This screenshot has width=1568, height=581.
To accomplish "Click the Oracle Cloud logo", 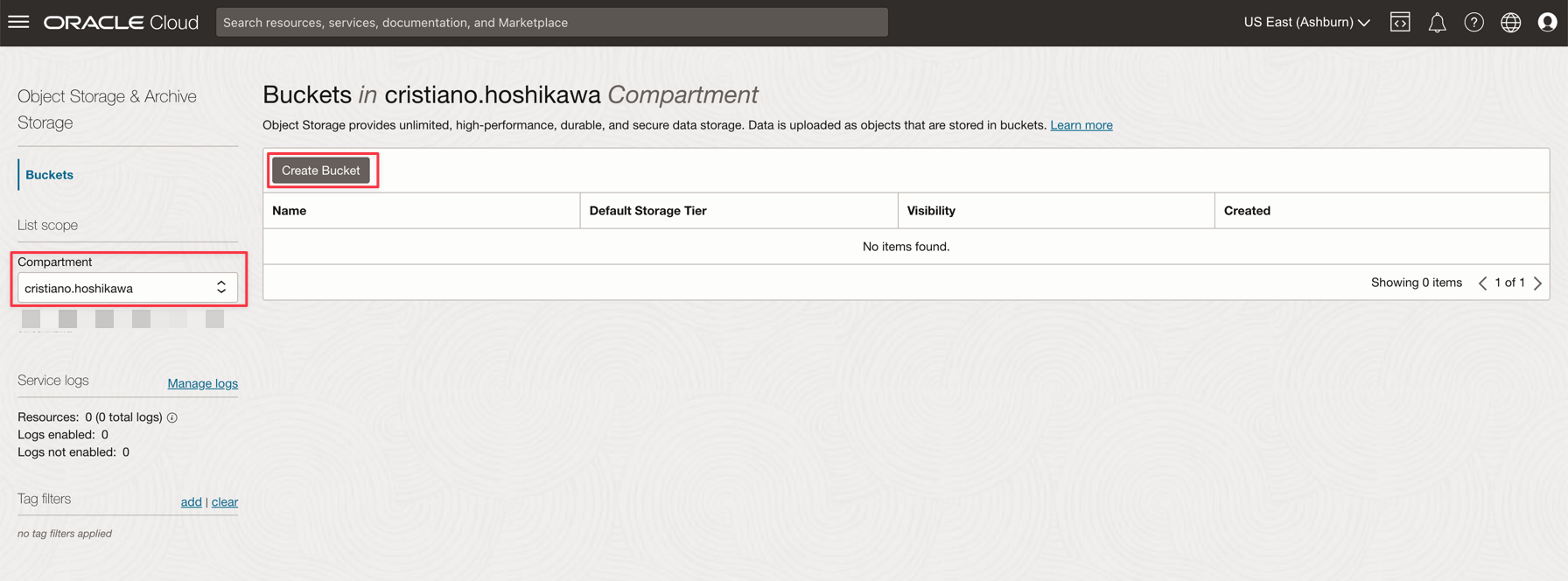I will pos(122,23).
